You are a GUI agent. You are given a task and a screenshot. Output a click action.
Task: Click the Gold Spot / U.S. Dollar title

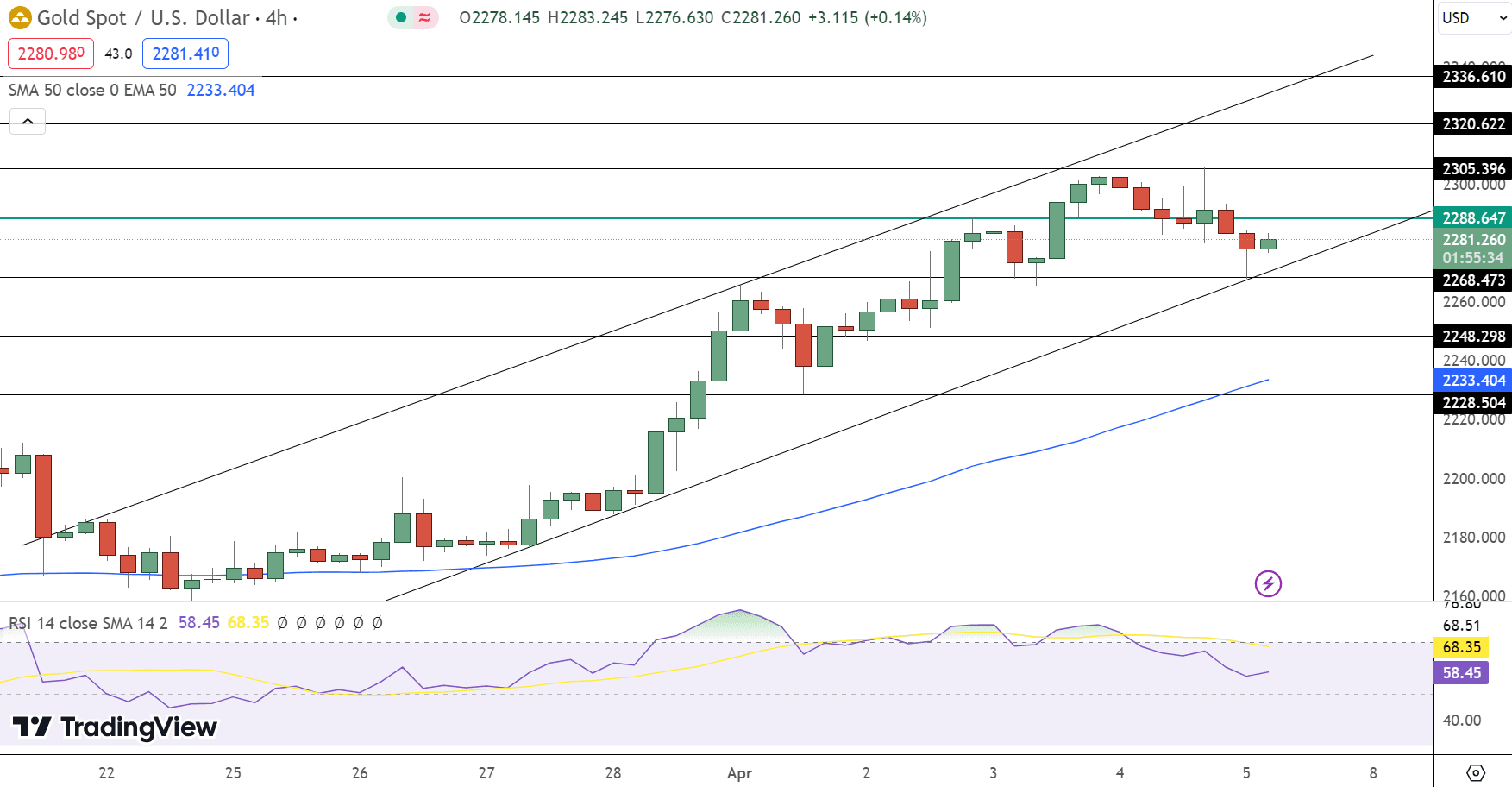[x=143, y=17]
